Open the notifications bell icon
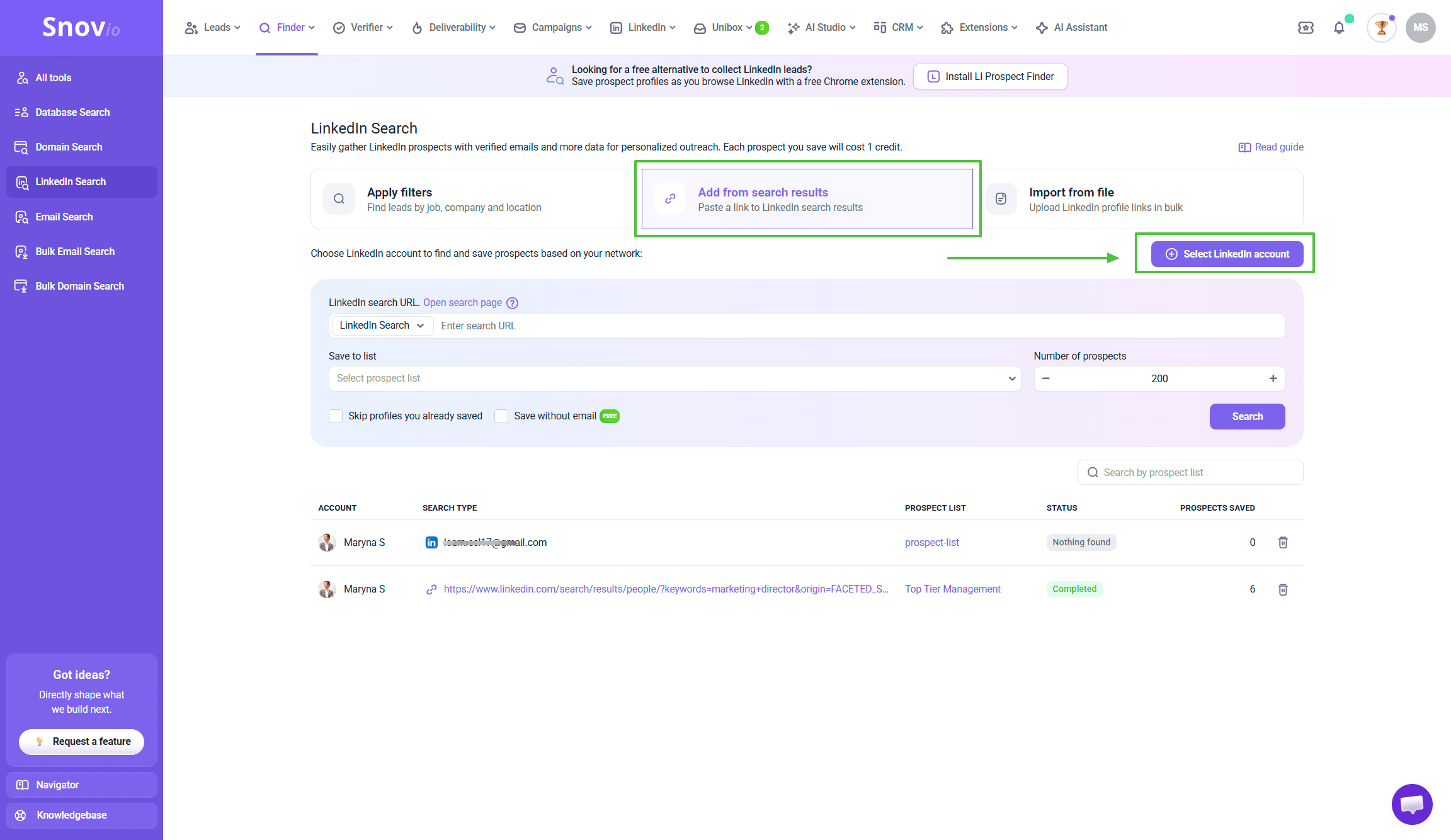 1339,28
